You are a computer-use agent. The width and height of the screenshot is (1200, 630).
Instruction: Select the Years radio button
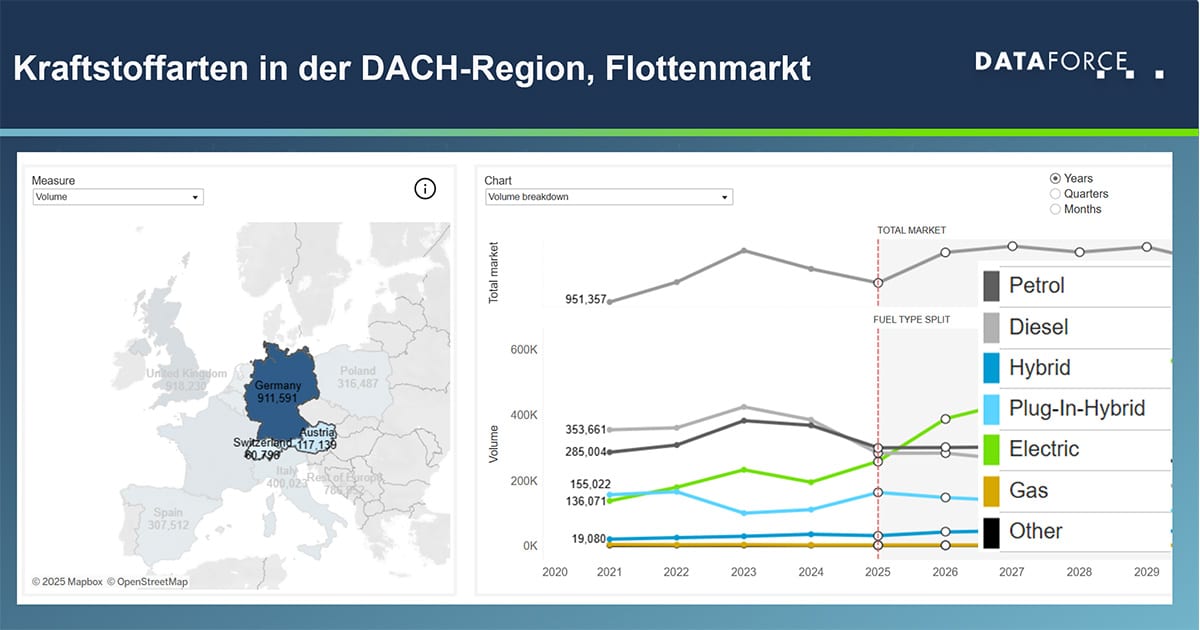point(1055,179)
